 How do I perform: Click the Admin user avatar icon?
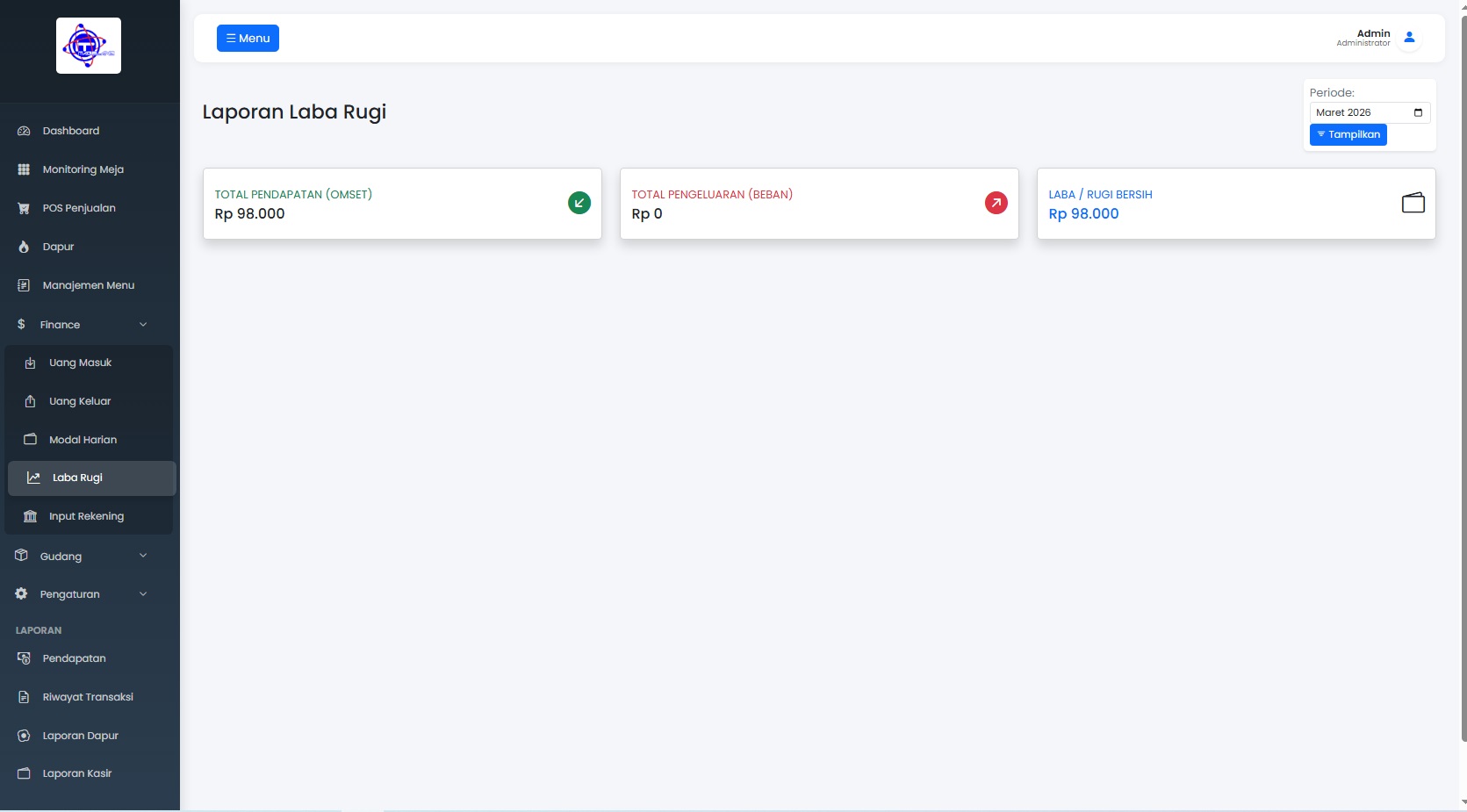[1409, 38]
